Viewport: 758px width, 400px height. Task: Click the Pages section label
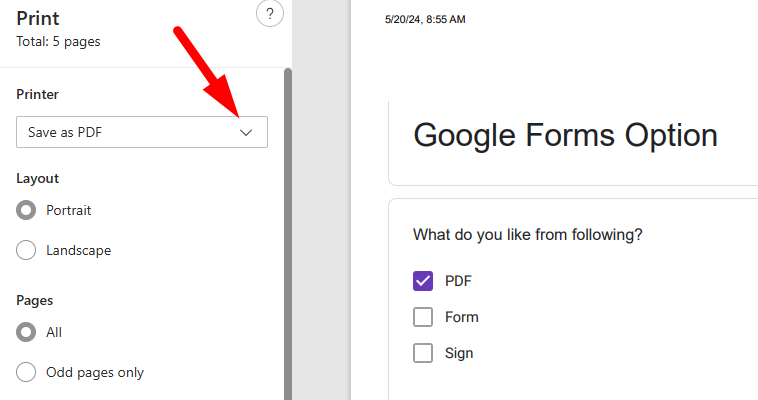34,300
